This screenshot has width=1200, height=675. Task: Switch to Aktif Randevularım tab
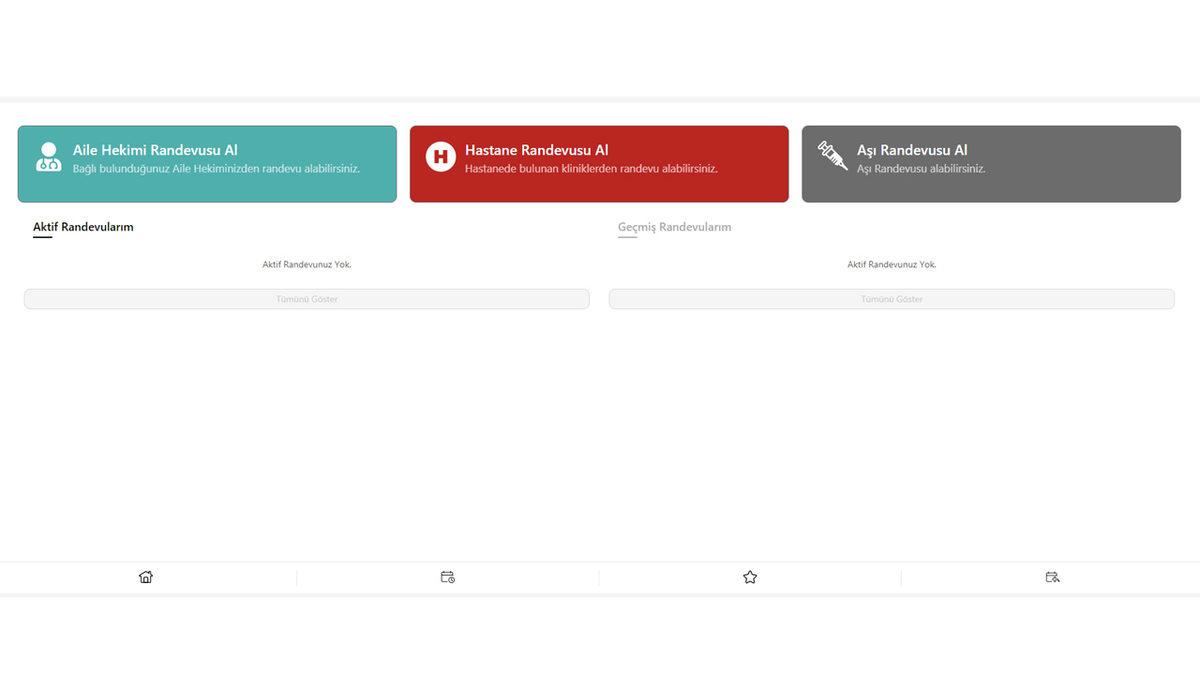pyautogui.click(x=83, y=227)
